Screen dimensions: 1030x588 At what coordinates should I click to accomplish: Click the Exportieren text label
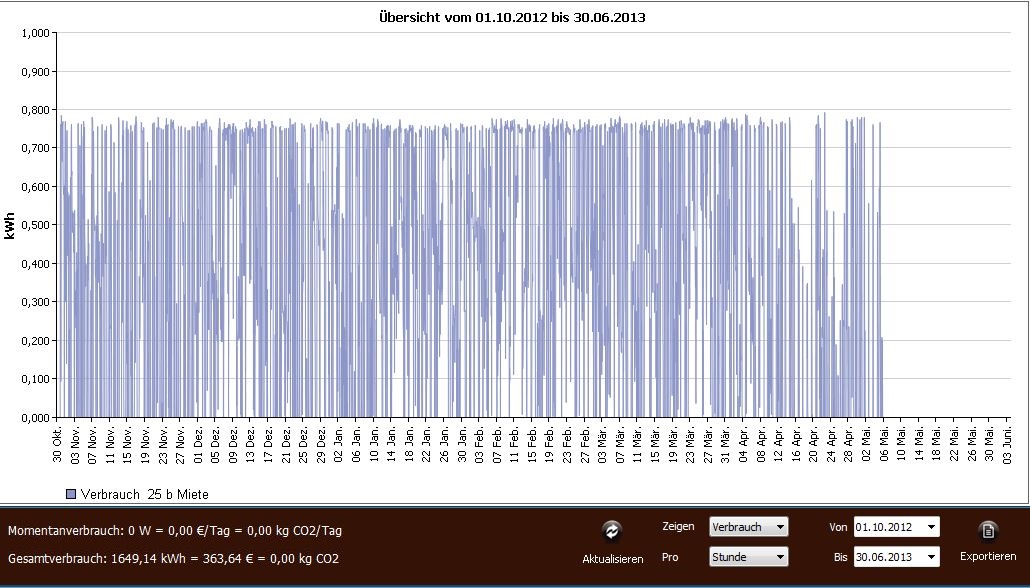988,556
